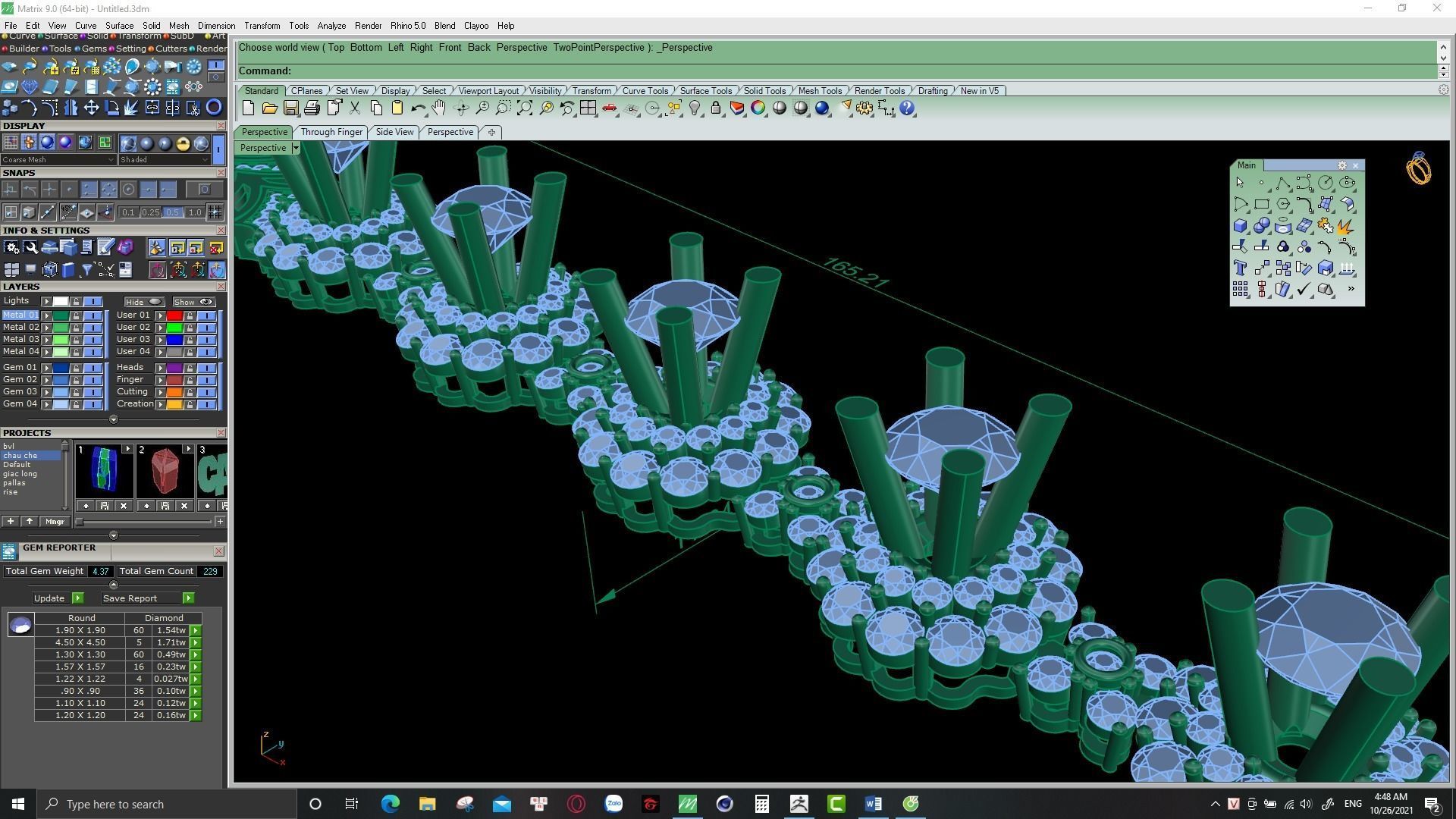The width and height of the screenshot is (1456, 819).
Task: Toggle lock on Metal 01 layer
Action: pos(76,315)
